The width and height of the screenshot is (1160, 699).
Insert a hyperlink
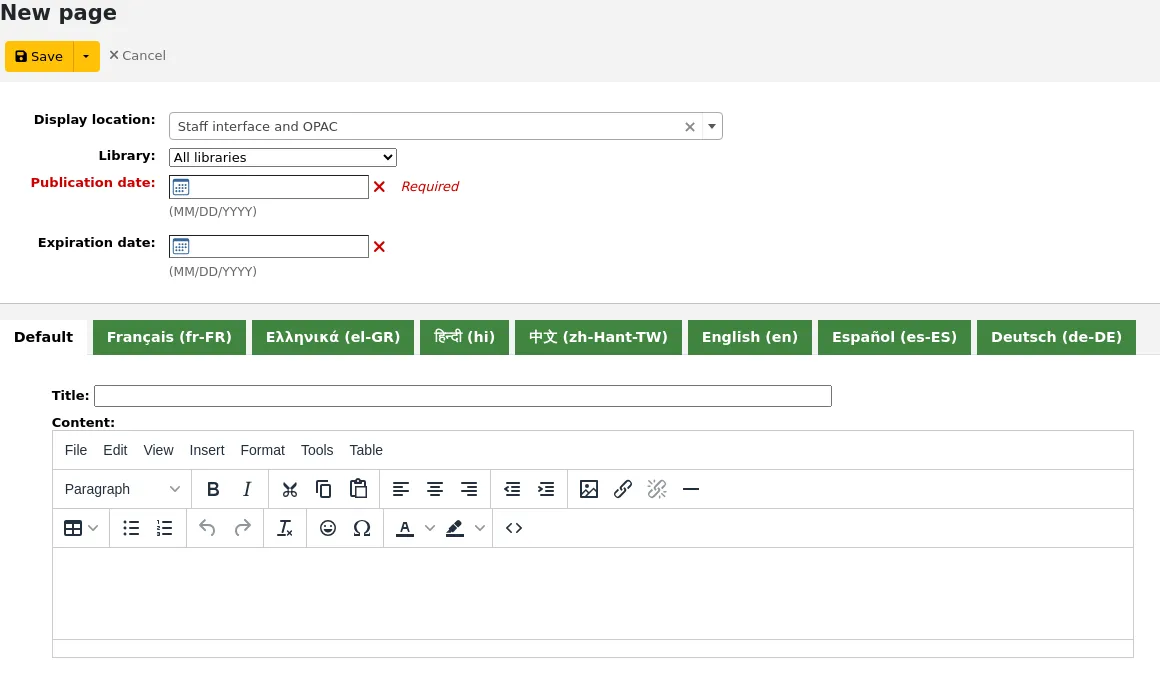click(x=623, y=489)
